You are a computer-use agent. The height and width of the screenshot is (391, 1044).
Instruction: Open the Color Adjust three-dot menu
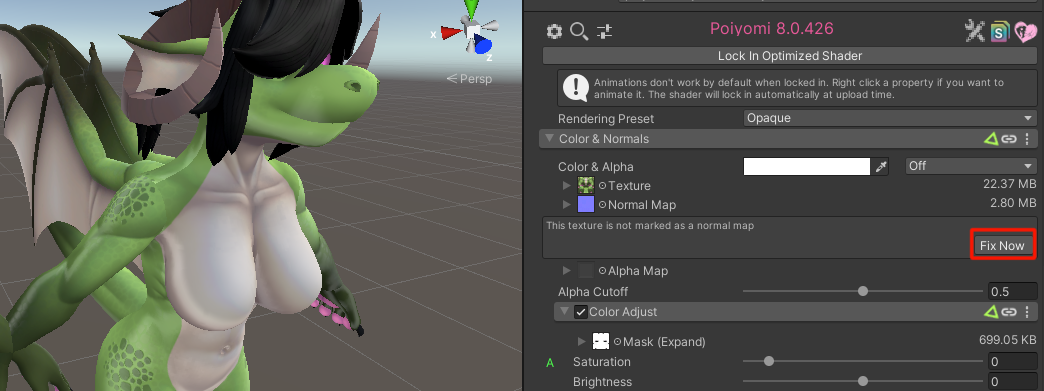click(1027, 312)
